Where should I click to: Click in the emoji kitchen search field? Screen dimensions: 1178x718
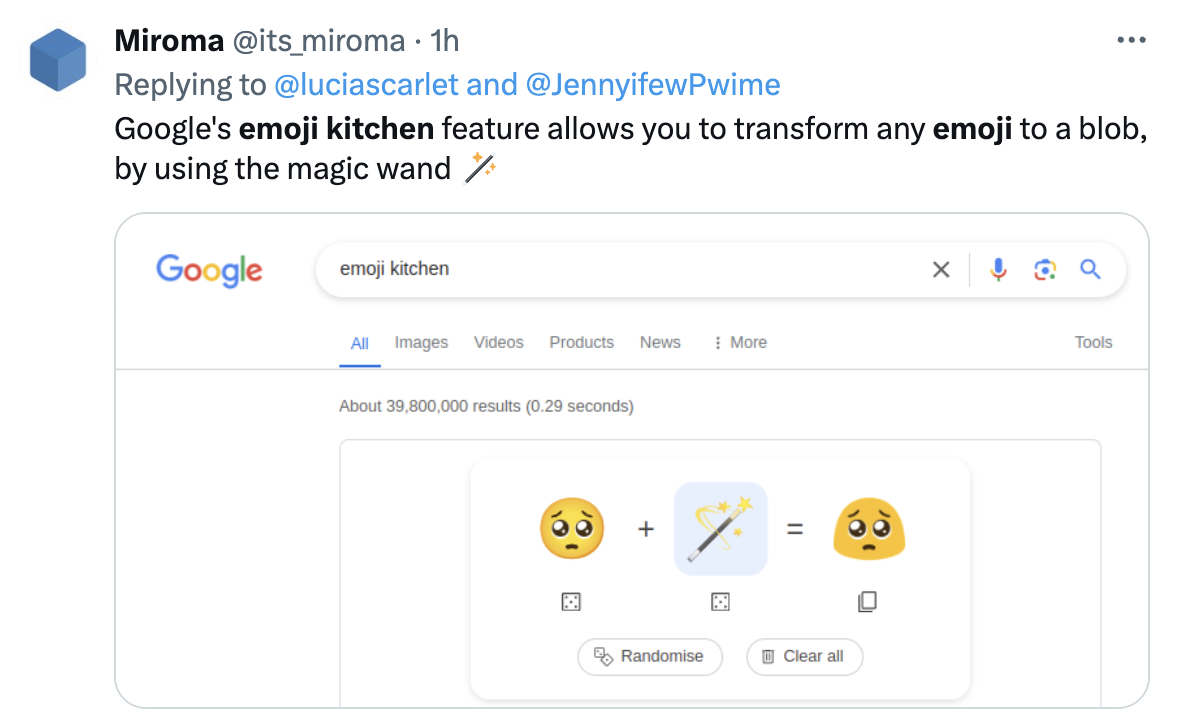point(620,269)
